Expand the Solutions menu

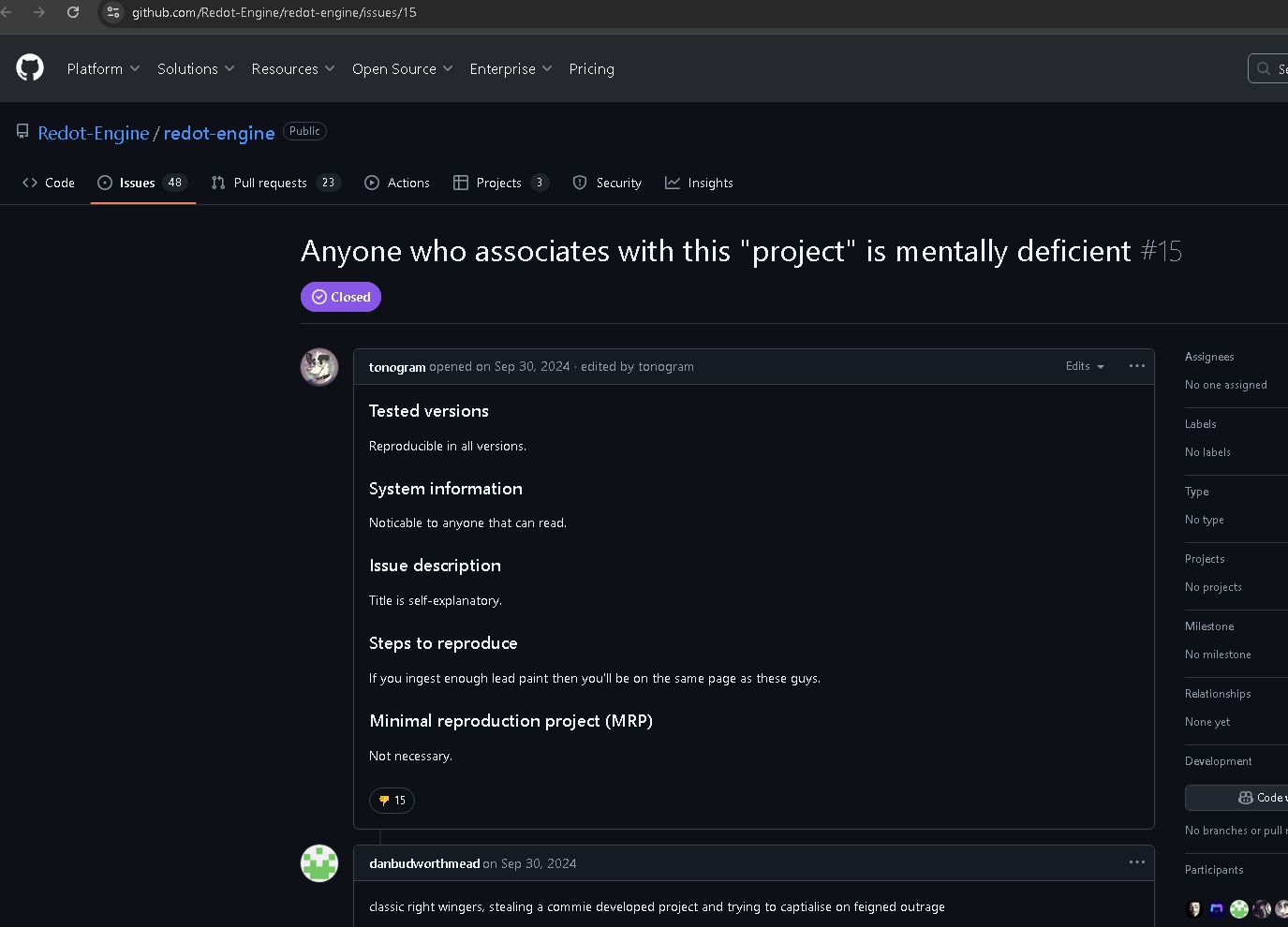click(196, 69)
